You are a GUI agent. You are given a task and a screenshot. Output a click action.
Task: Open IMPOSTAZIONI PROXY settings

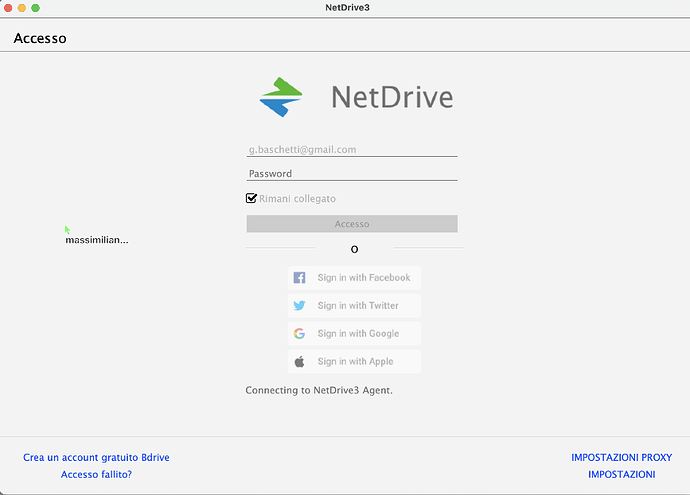tap(621, 458)
